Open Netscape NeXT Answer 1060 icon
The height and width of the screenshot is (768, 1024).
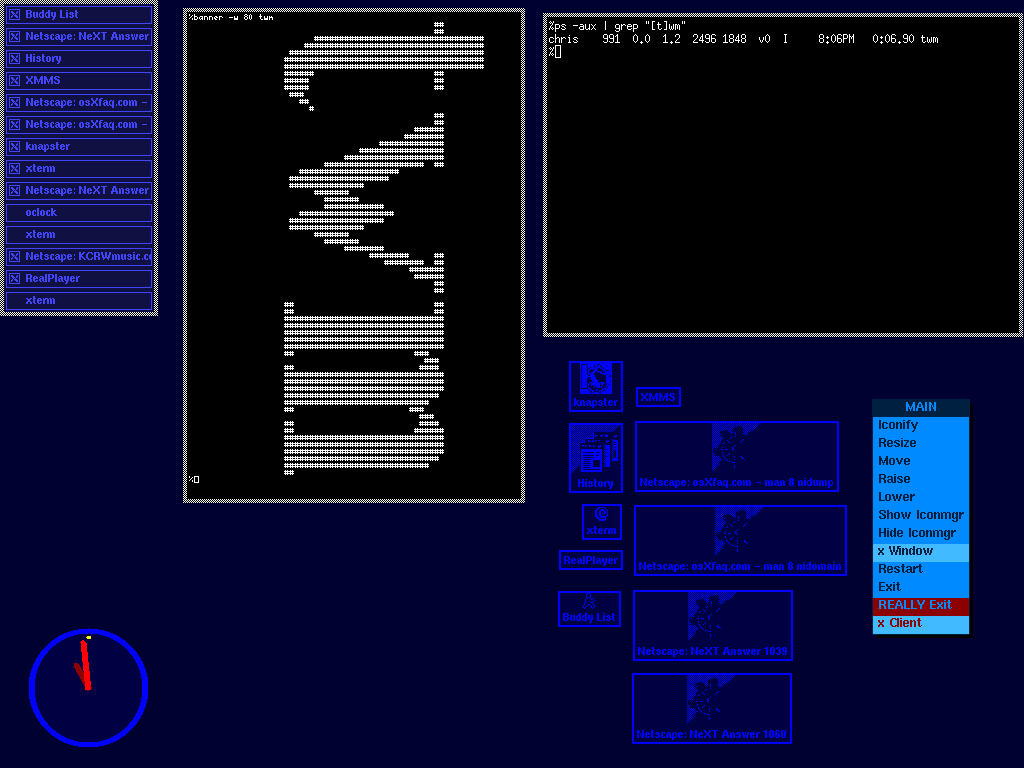pos(712,709)
